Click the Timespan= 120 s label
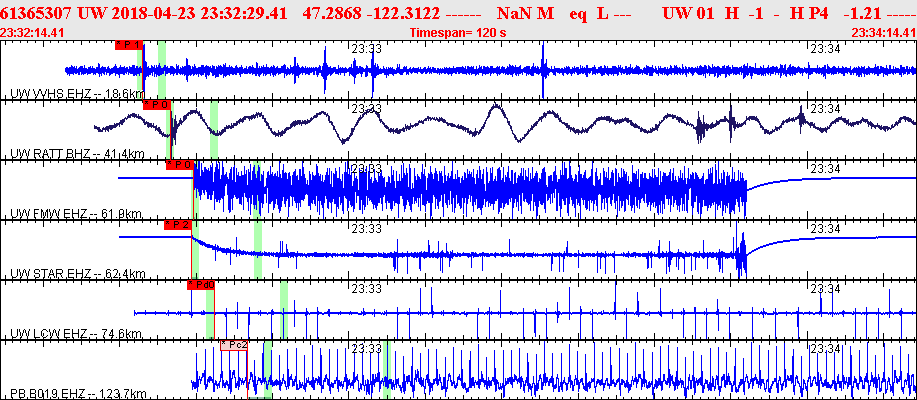 click(x=458, y=33)
